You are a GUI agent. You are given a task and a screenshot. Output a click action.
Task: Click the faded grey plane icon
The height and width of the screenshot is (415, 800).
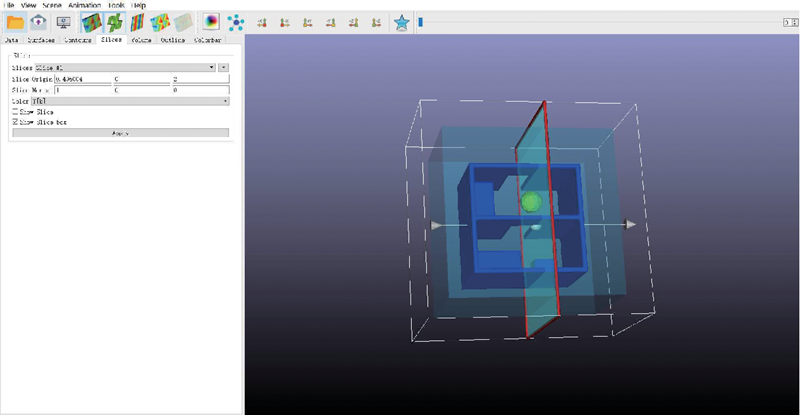(183, 22)
